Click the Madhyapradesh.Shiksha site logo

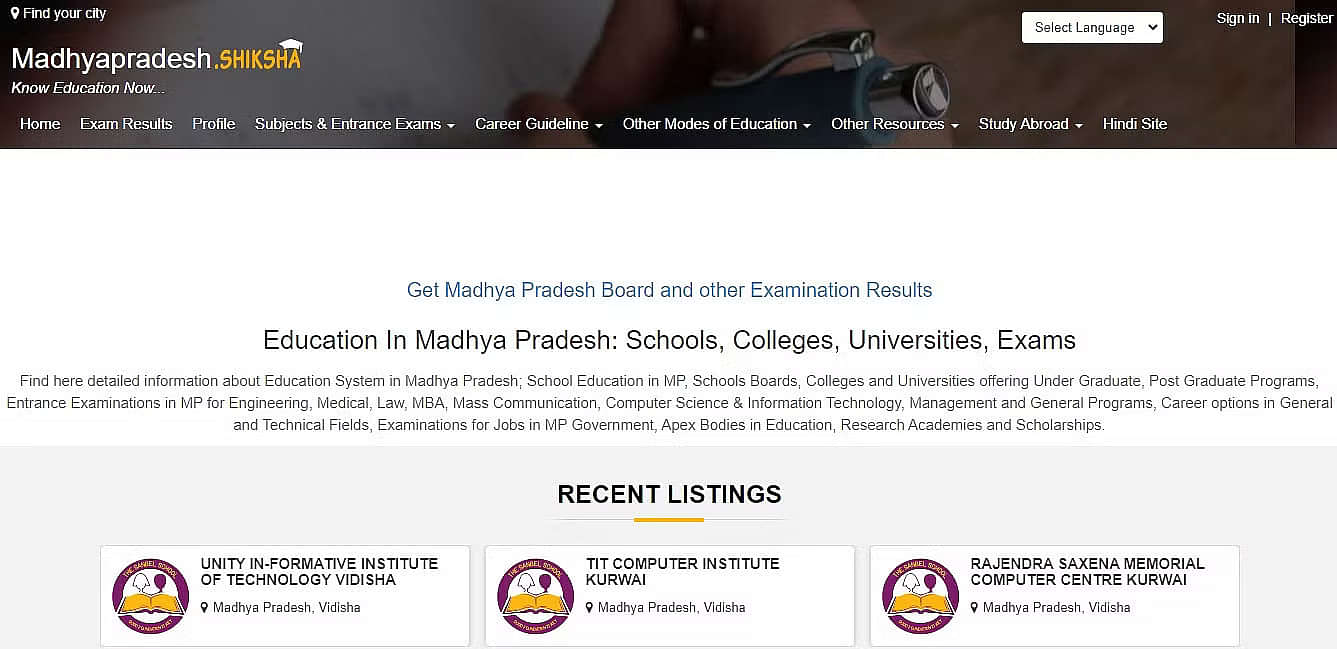click(x=156, y=57)
